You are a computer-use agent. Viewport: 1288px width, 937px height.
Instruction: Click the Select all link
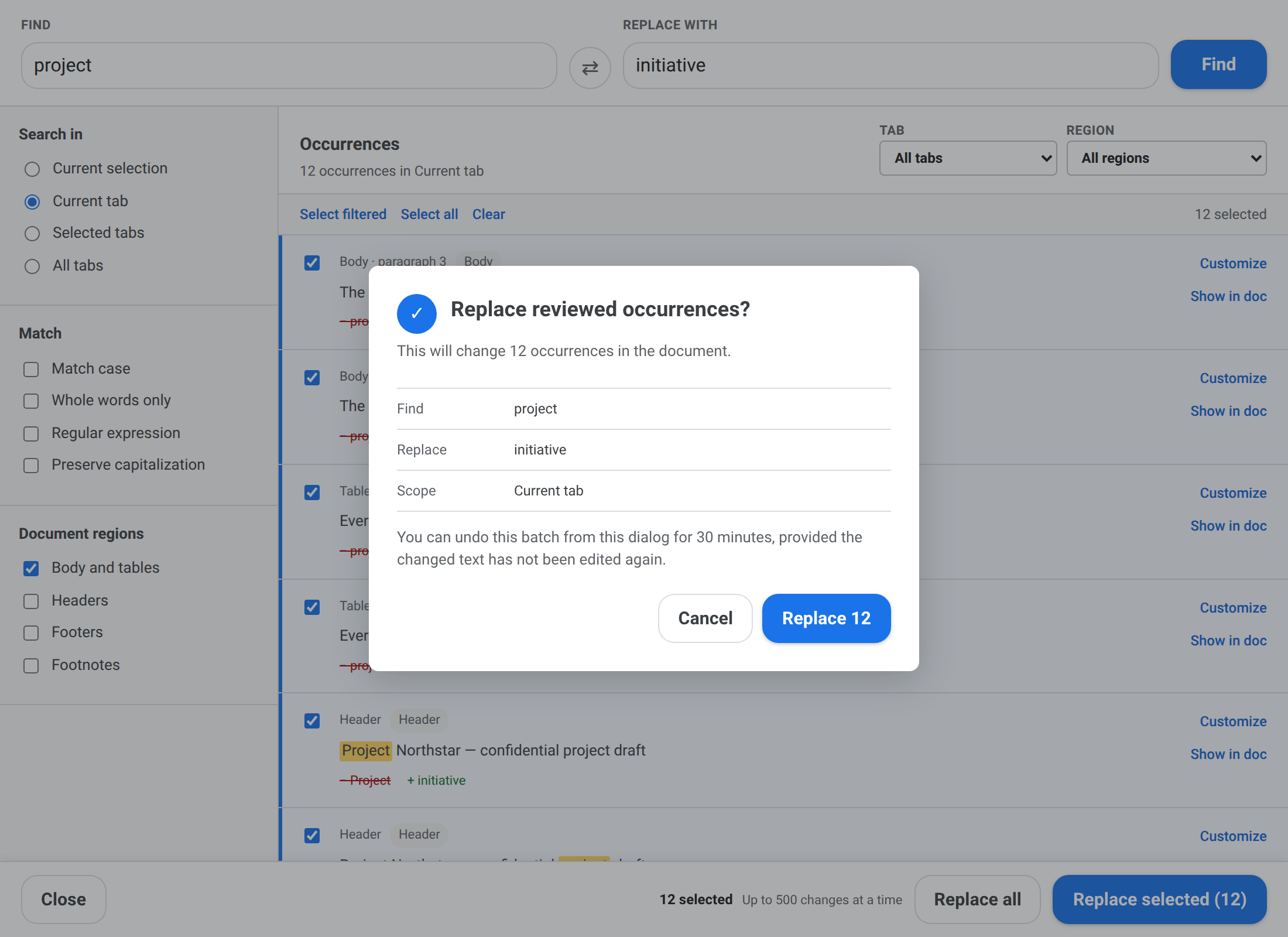429,214
